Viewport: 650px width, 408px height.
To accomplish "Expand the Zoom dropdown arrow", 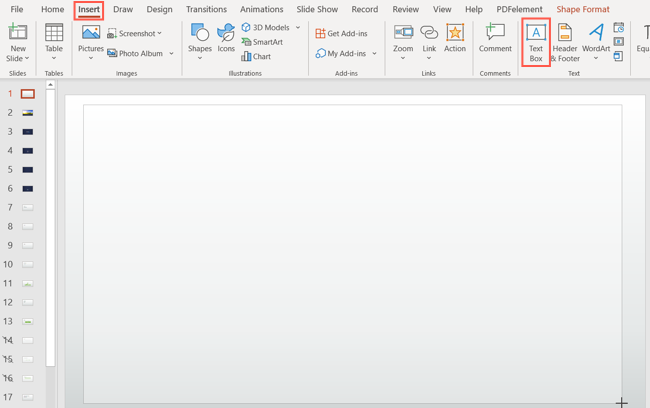I will pos(403,58).
